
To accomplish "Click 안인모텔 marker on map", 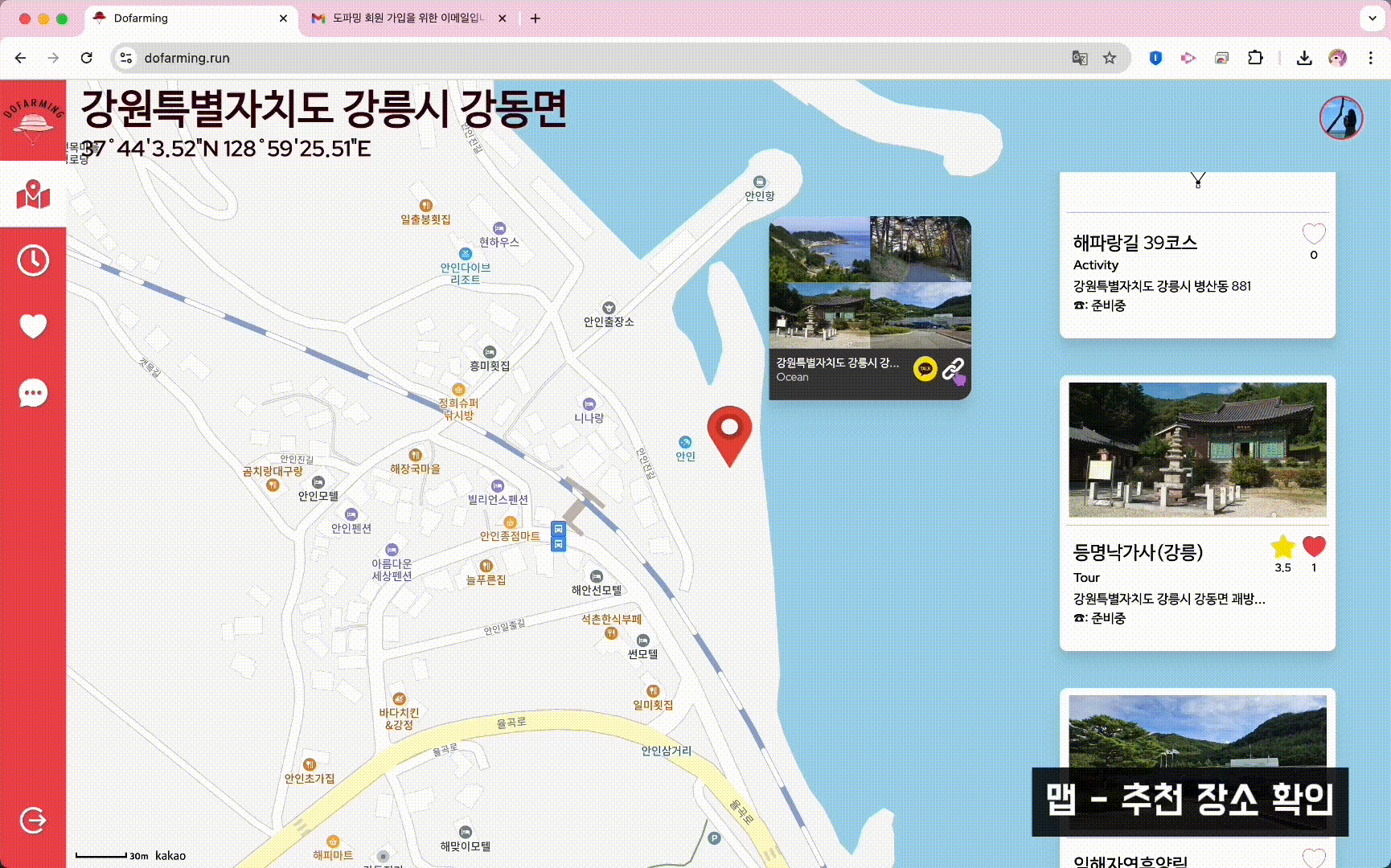I will (x=318, y=482).
